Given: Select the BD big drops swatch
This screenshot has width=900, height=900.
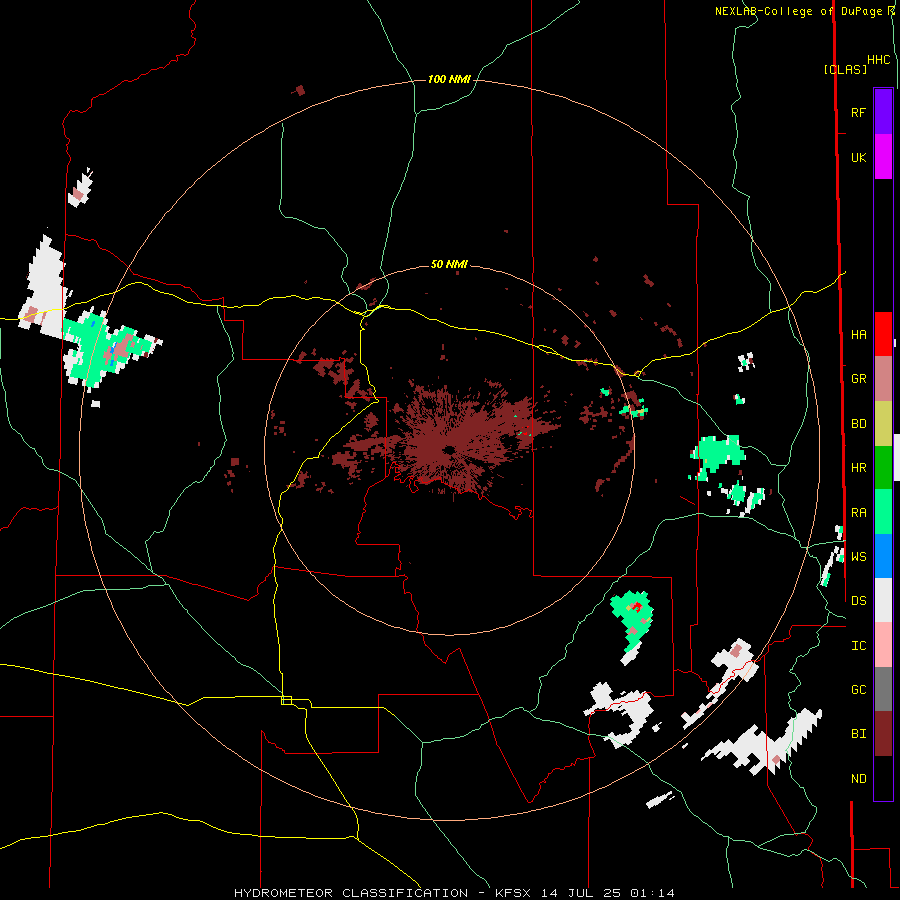Looking at the screenshot, I should (883, 424).
